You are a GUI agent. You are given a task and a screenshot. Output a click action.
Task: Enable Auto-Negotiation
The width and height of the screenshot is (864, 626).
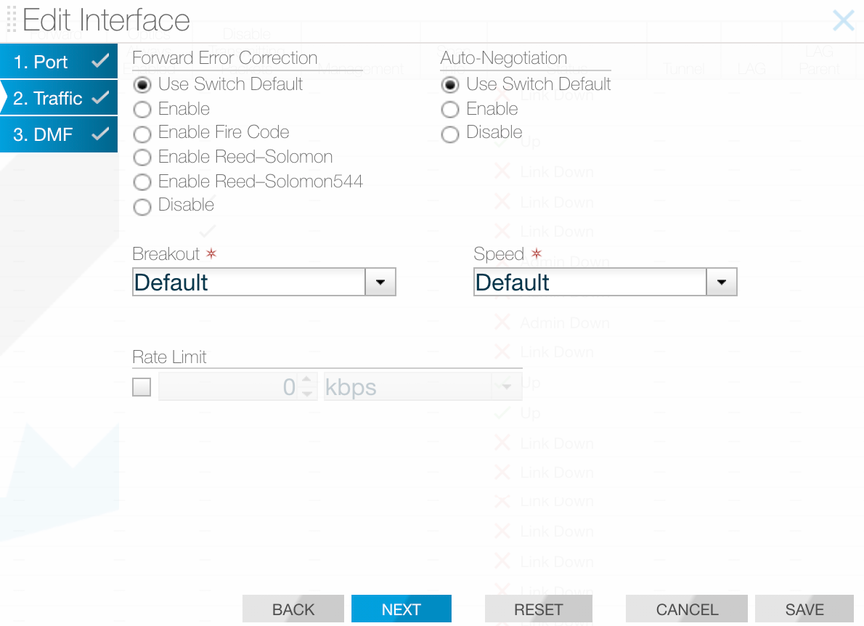tap(450, 109)
